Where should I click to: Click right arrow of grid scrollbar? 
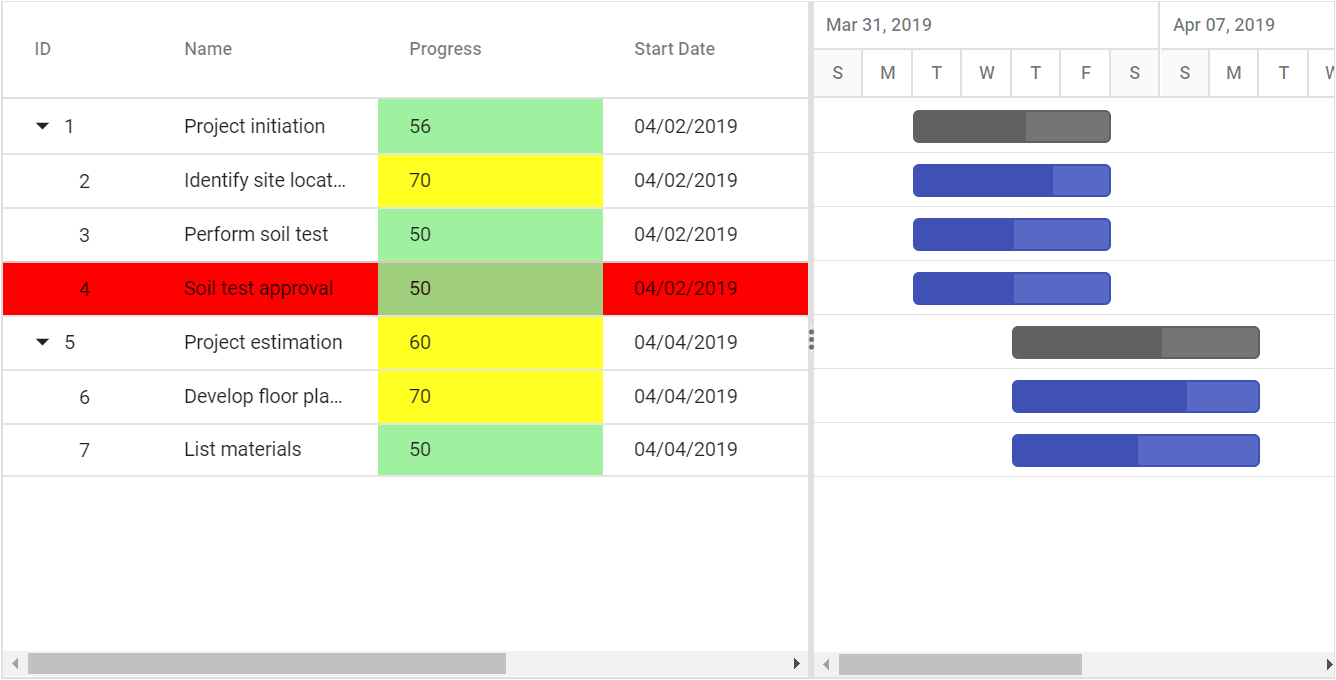pyautogui.click(x=797, y=664)
